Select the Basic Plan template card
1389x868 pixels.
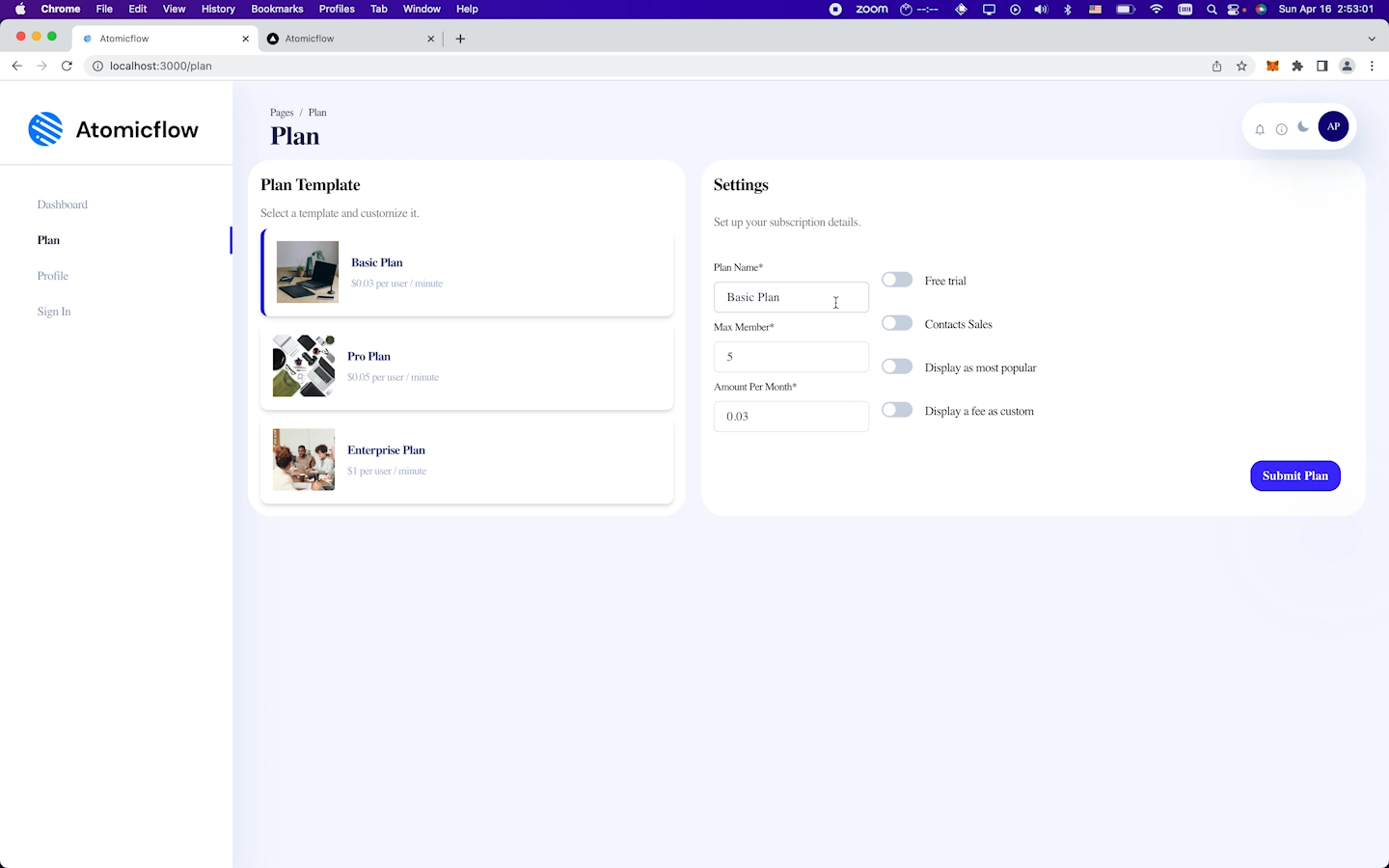click(467, 273)
